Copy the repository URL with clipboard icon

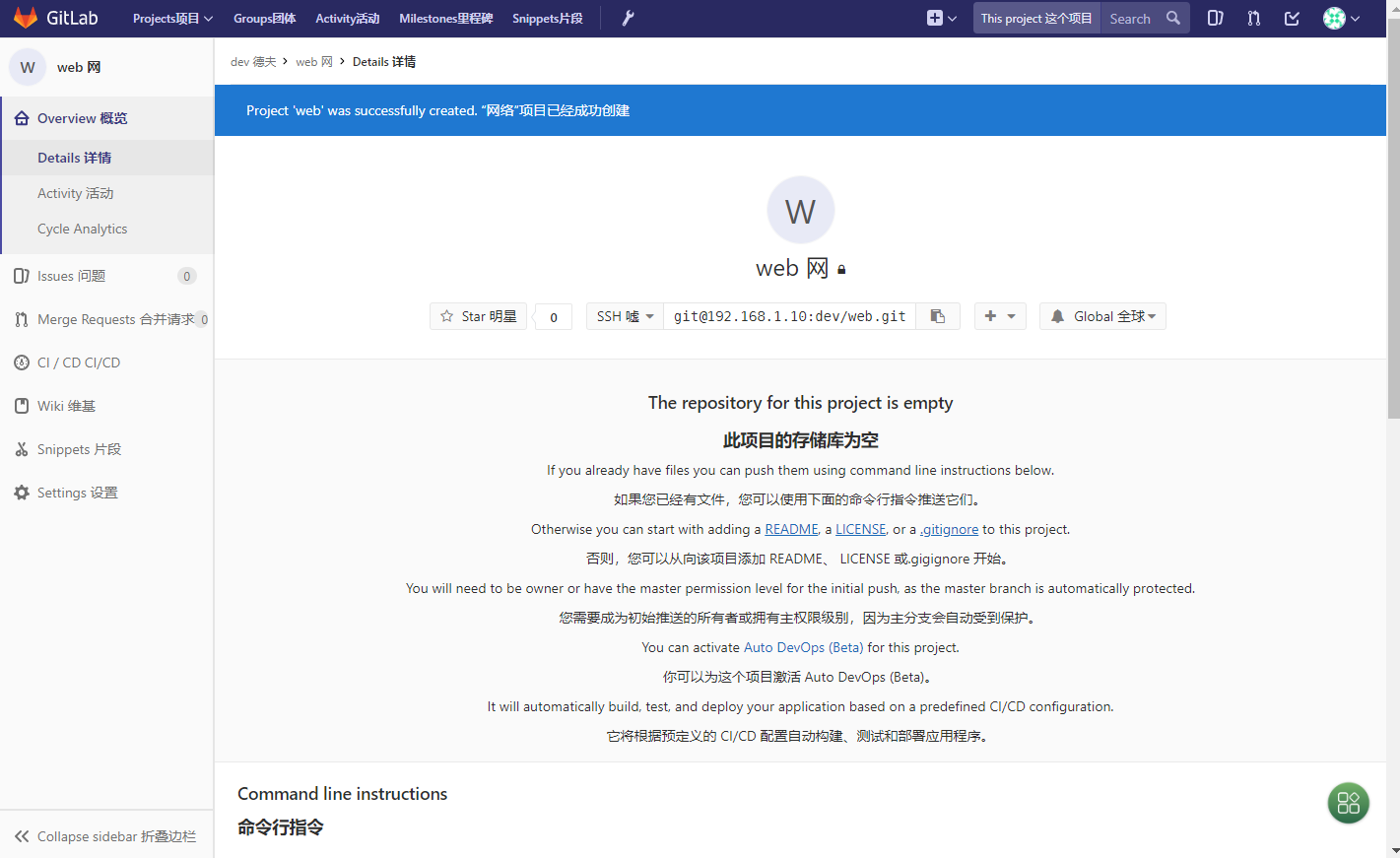point(938,316)
